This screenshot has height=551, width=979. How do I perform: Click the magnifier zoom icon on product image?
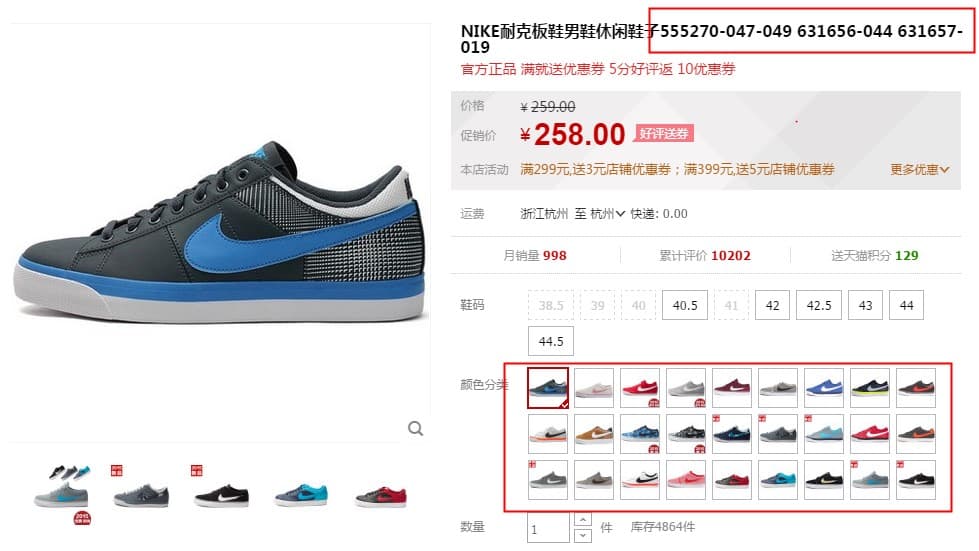coord(415,429)
